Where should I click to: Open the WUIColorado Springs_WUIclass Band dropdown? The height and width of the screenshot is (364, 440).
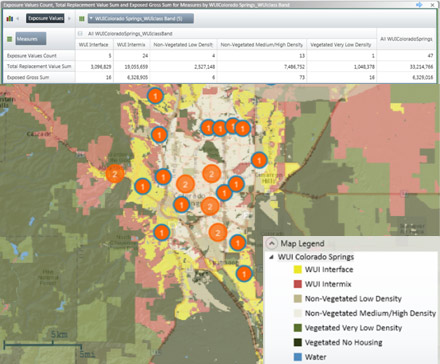coord(140,19)
